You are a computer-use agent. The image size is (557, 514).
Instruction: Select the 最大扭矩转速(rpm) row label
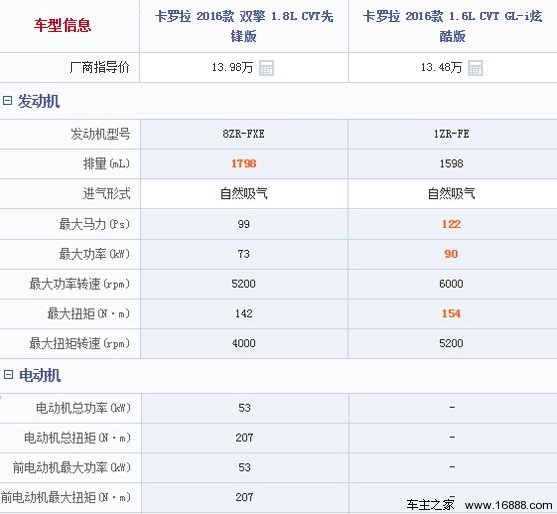[x=80, y=343]
